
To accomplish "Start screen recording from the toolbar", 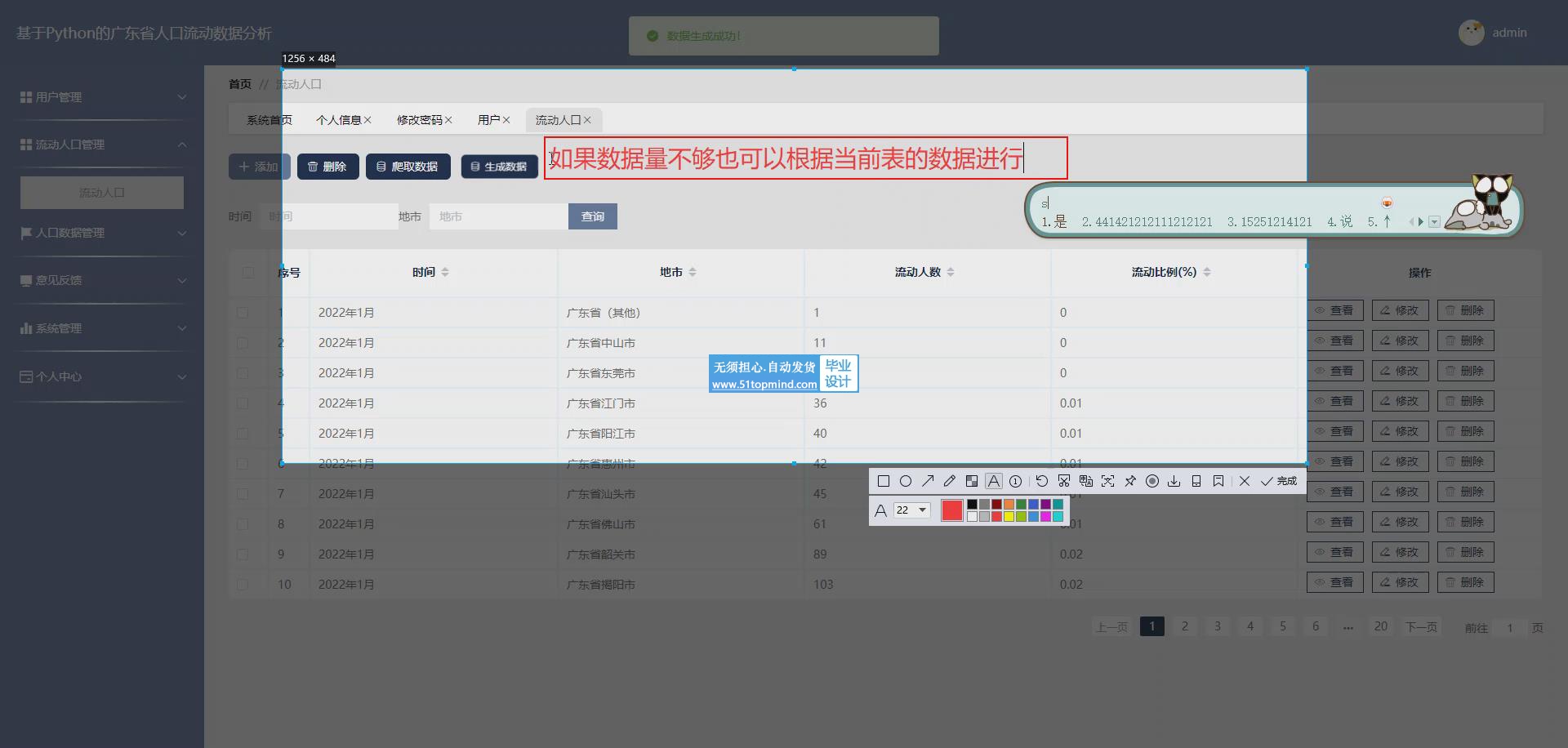I will click(1151, 481).
